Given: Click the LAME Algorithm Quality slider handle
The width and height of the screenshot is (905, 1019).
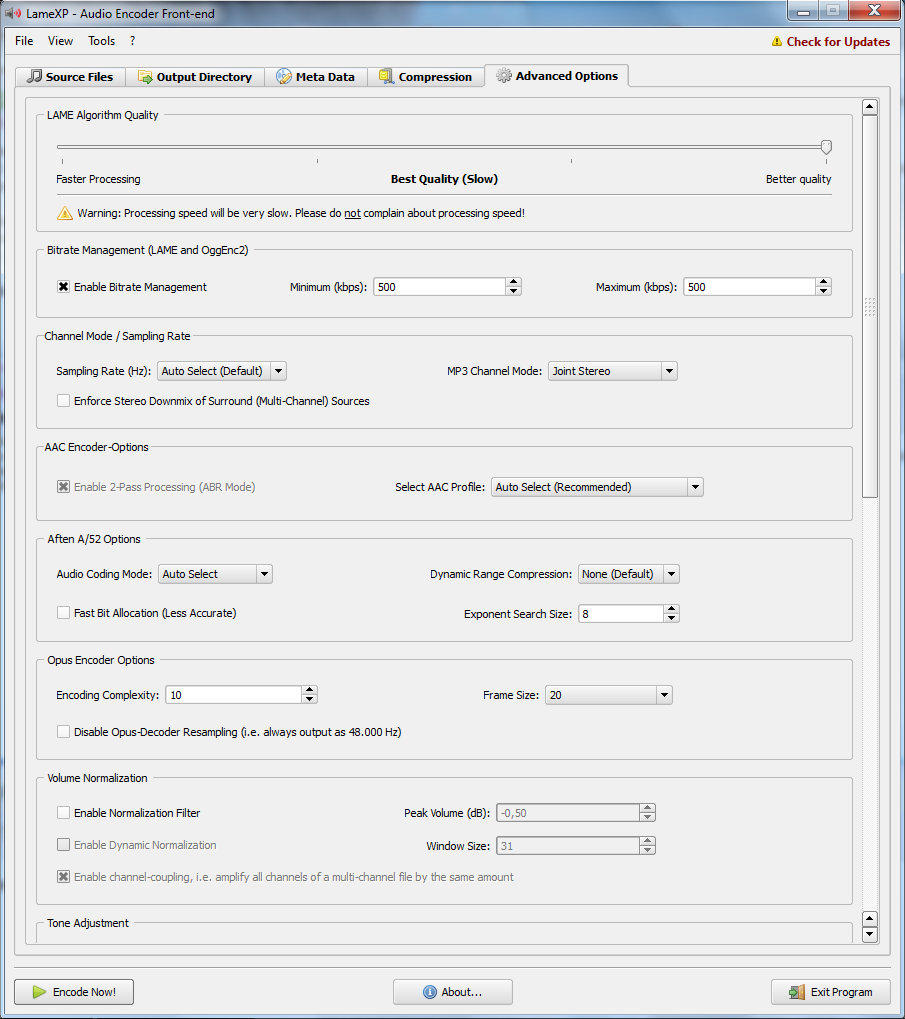Looking at the screenshot, I should [x=826, y=147].
